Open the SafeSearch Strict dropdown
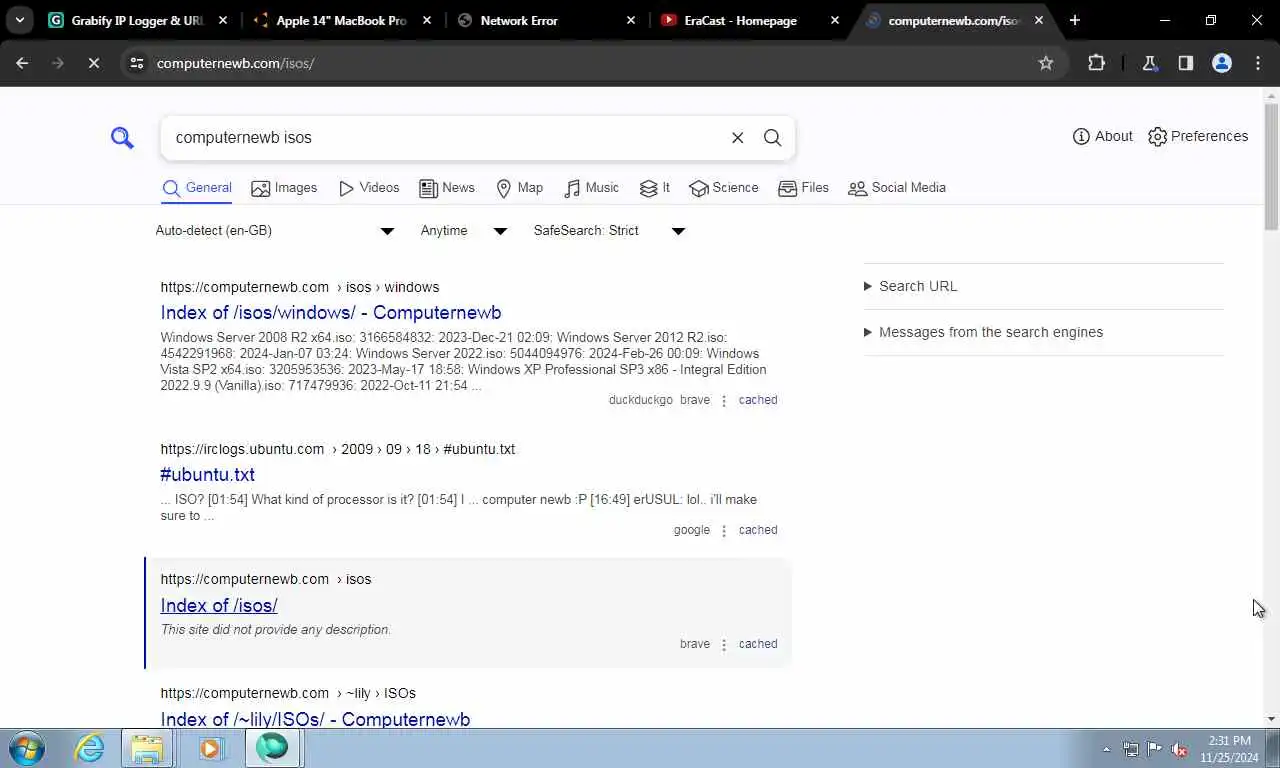The width and height of the screenshot is (1280, 768). click(x=609, y=231)
